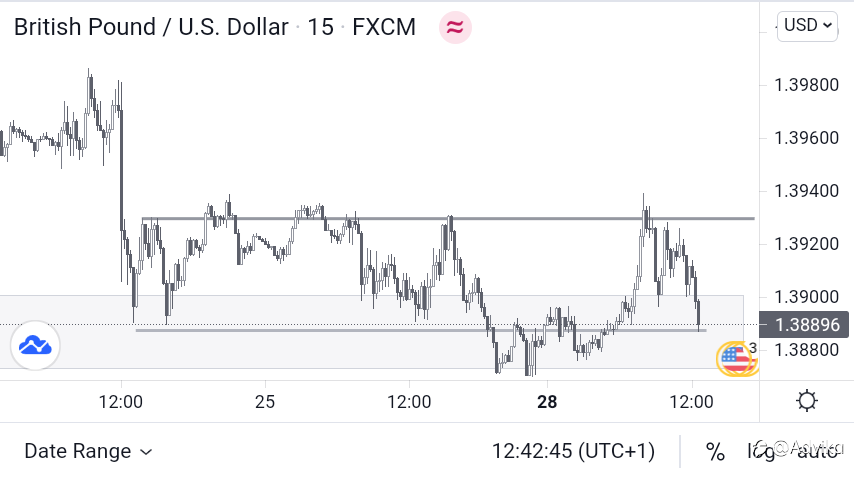This screenshot has width=854, height=480.
Task: Expand the Date Range menu
Action: [88, 451]
